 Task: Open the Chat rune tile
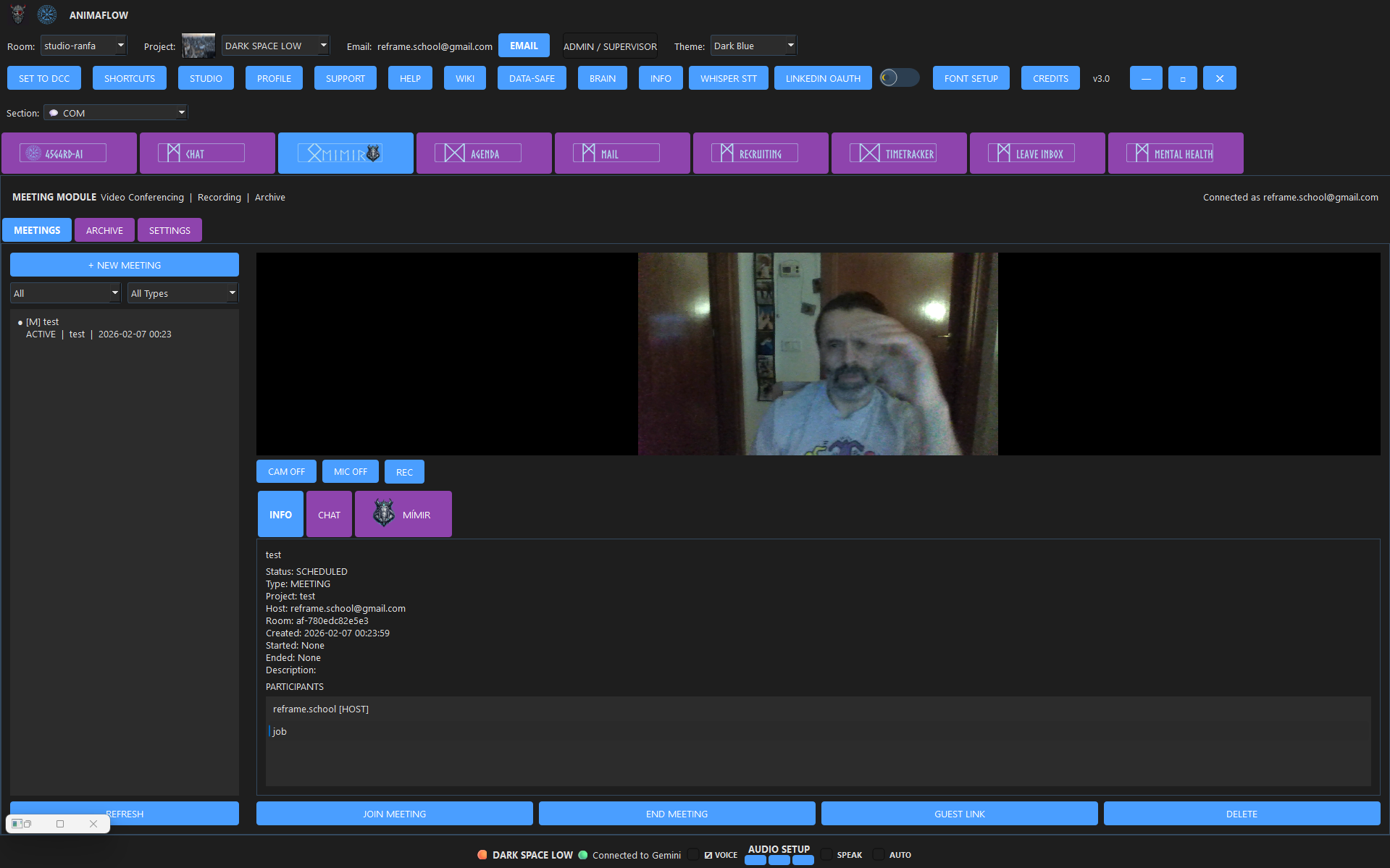(x=207, y=153)
